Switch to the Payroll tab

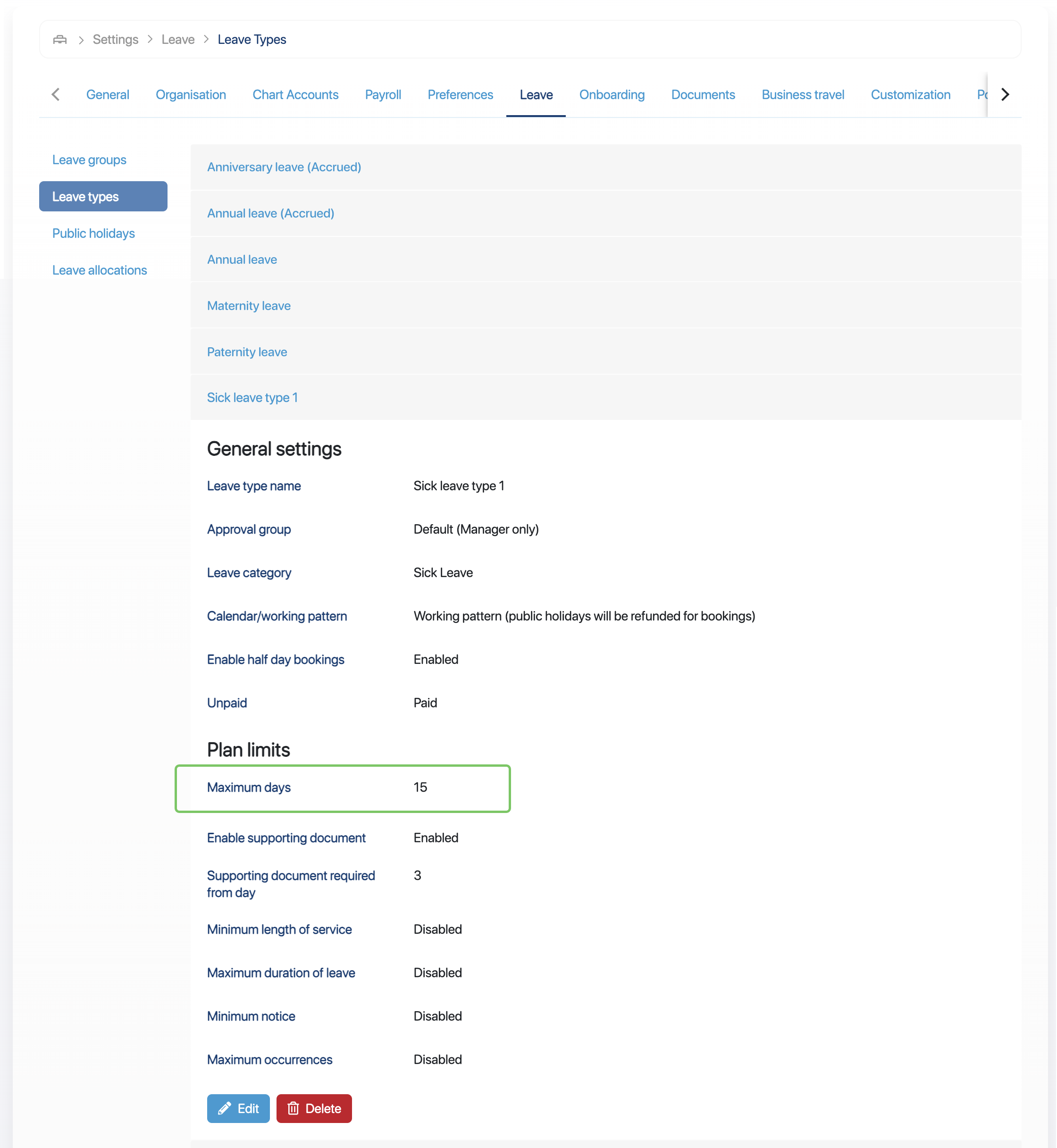point(383,95)
